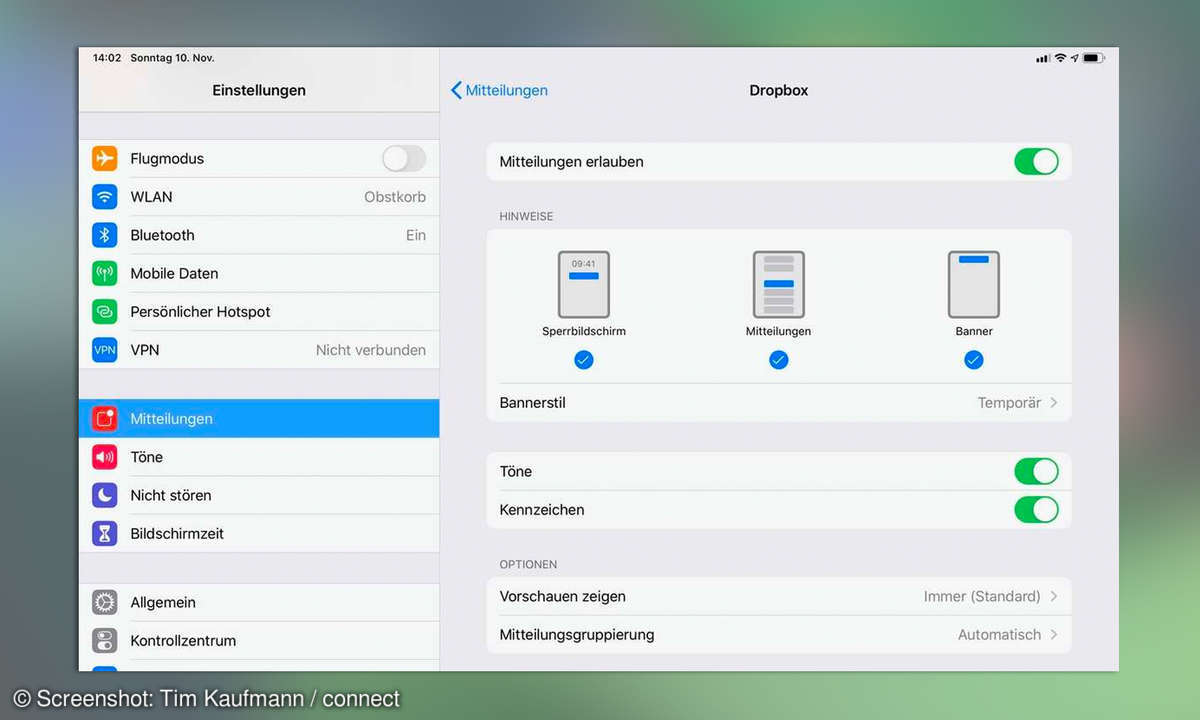This screenshot has width=1200, height=720.
Task: Open Kontrollzentrum settings
Action: tap(259, 640)
